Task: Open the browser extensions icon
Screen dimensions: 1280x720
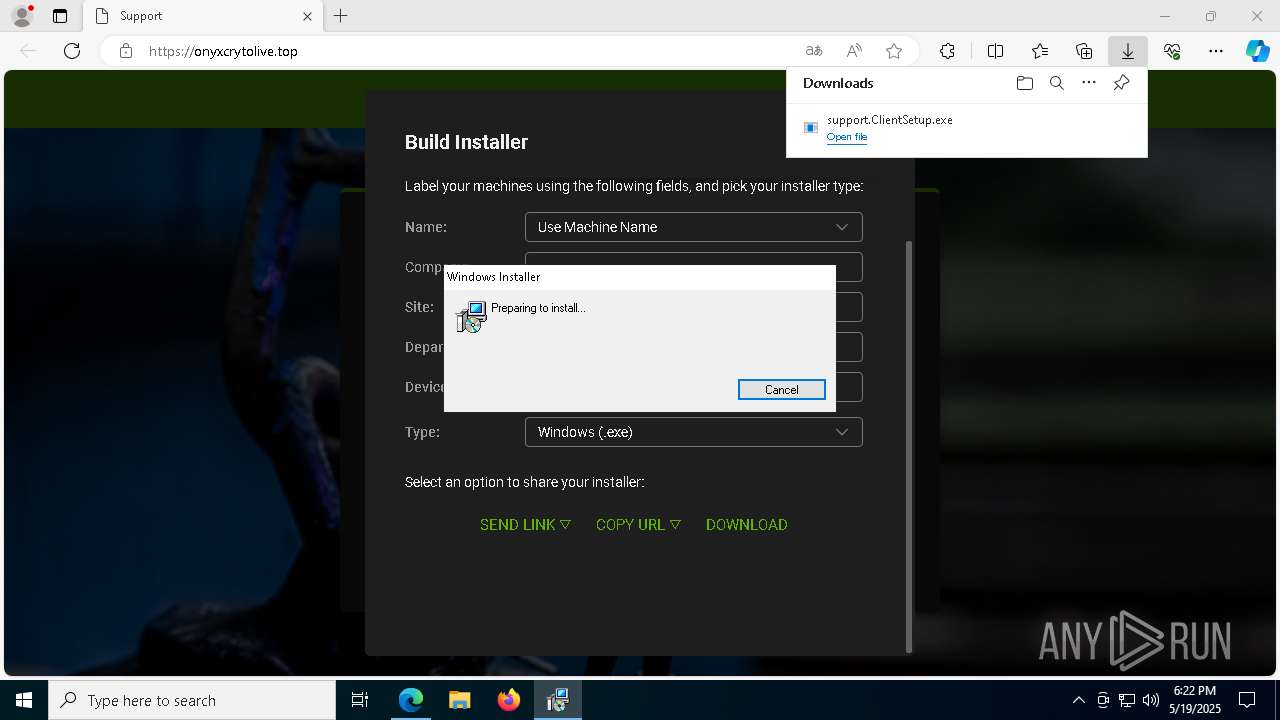Action: tap(947, 51)
